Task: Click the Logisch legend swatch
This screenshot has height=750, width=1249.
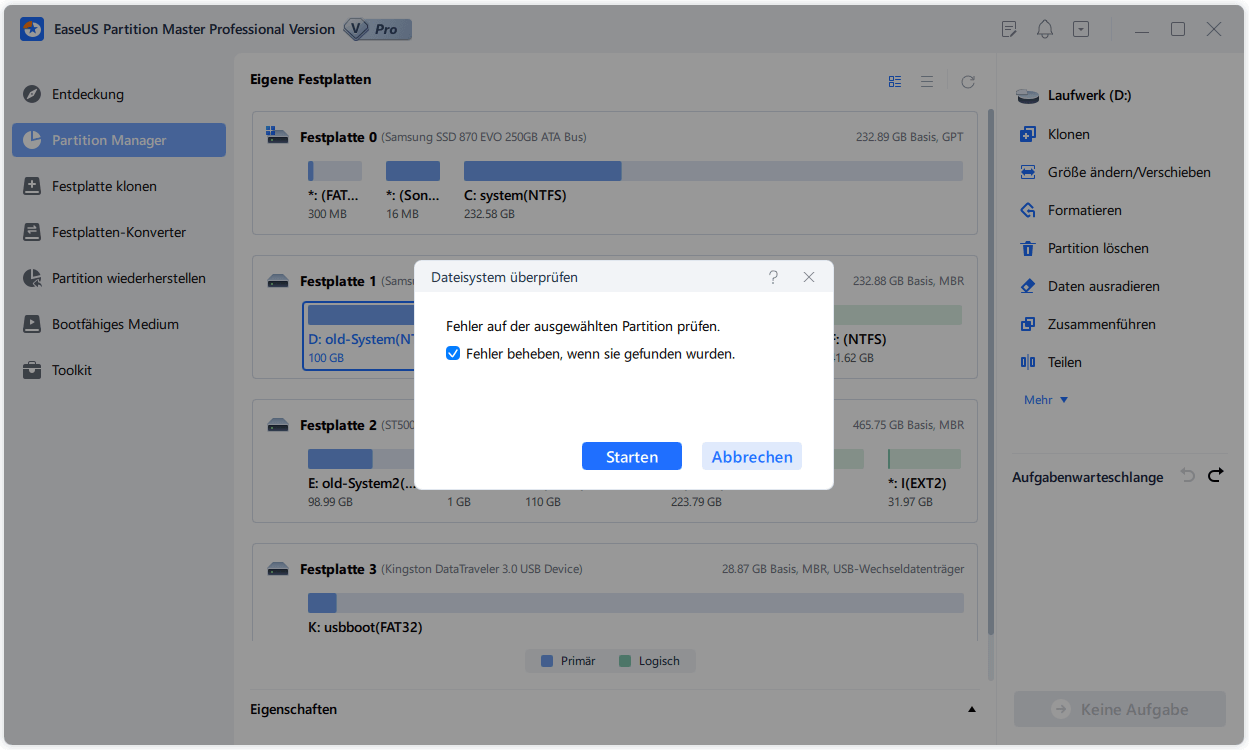Action: 625,661
